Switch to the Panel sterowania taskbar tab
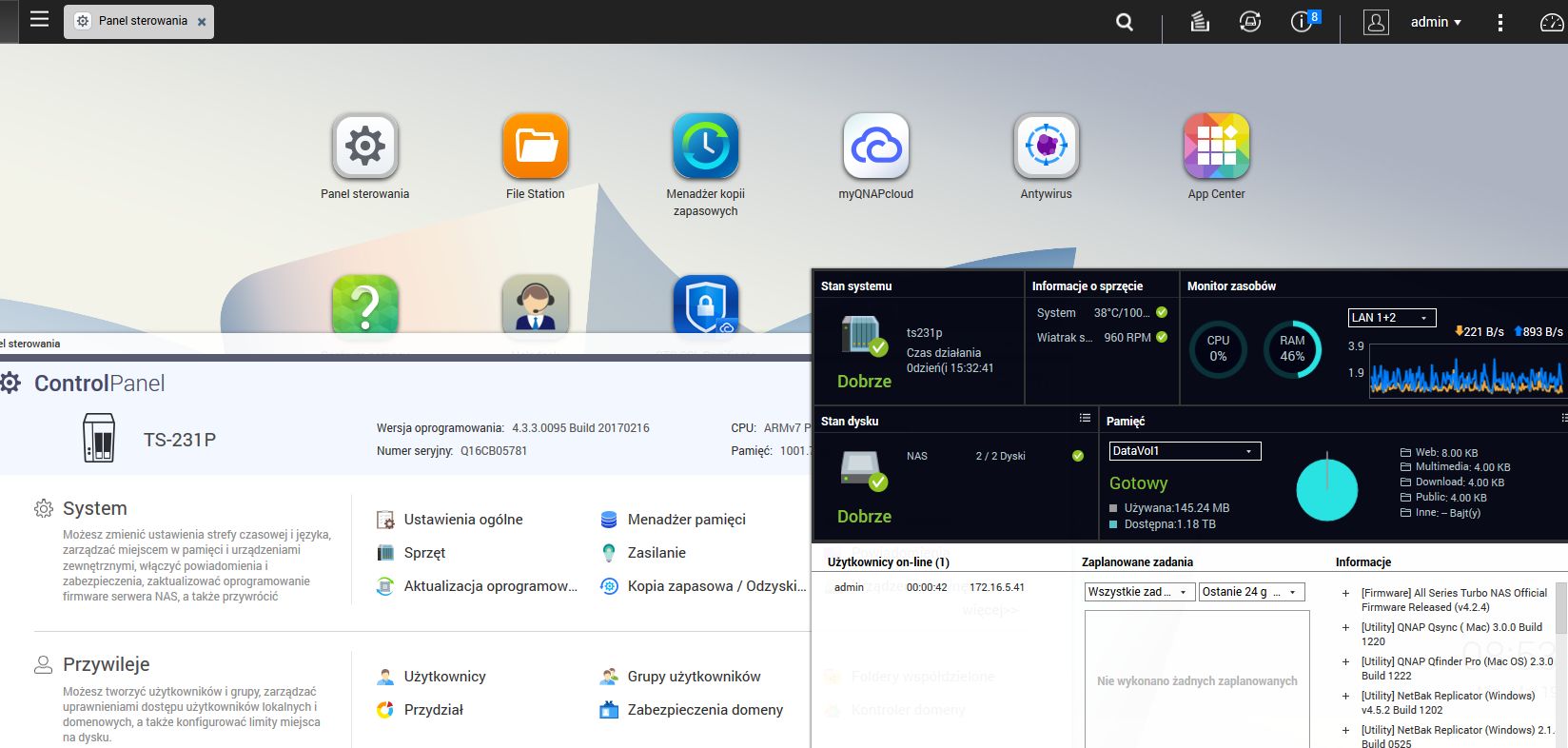Image resolution: width=1568 pixels, height=748 pixels. point(139,21)
